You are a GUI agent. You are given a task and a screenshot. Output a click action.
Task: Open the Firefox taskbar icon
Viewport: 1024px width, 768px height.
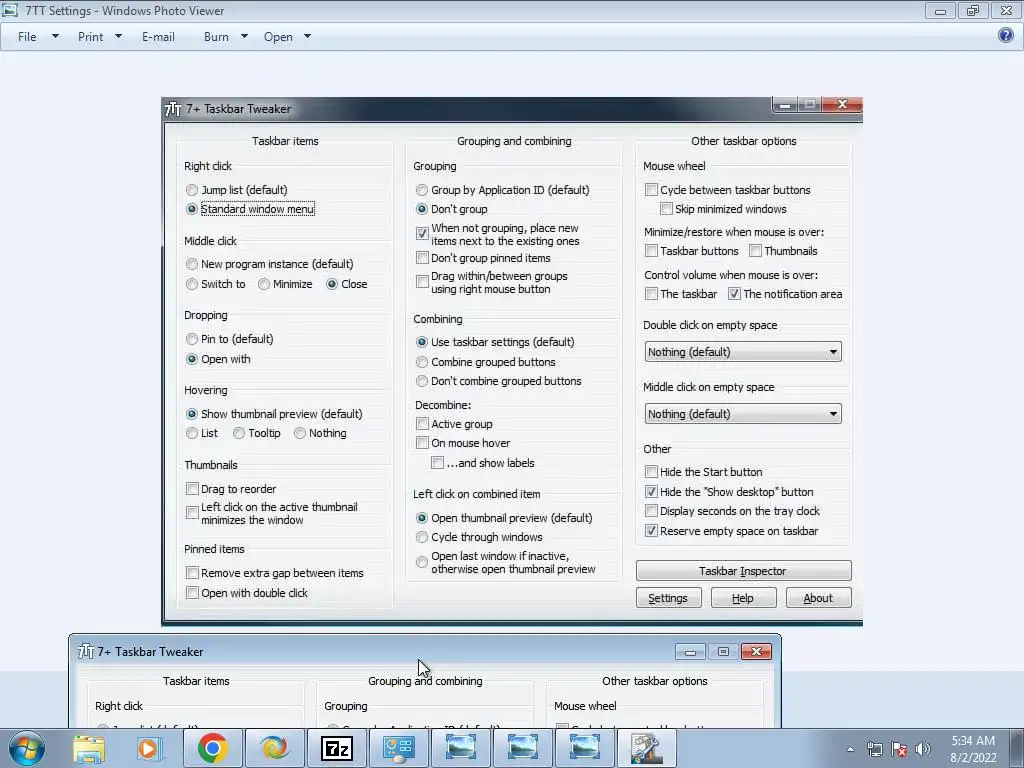pos(274,748)
